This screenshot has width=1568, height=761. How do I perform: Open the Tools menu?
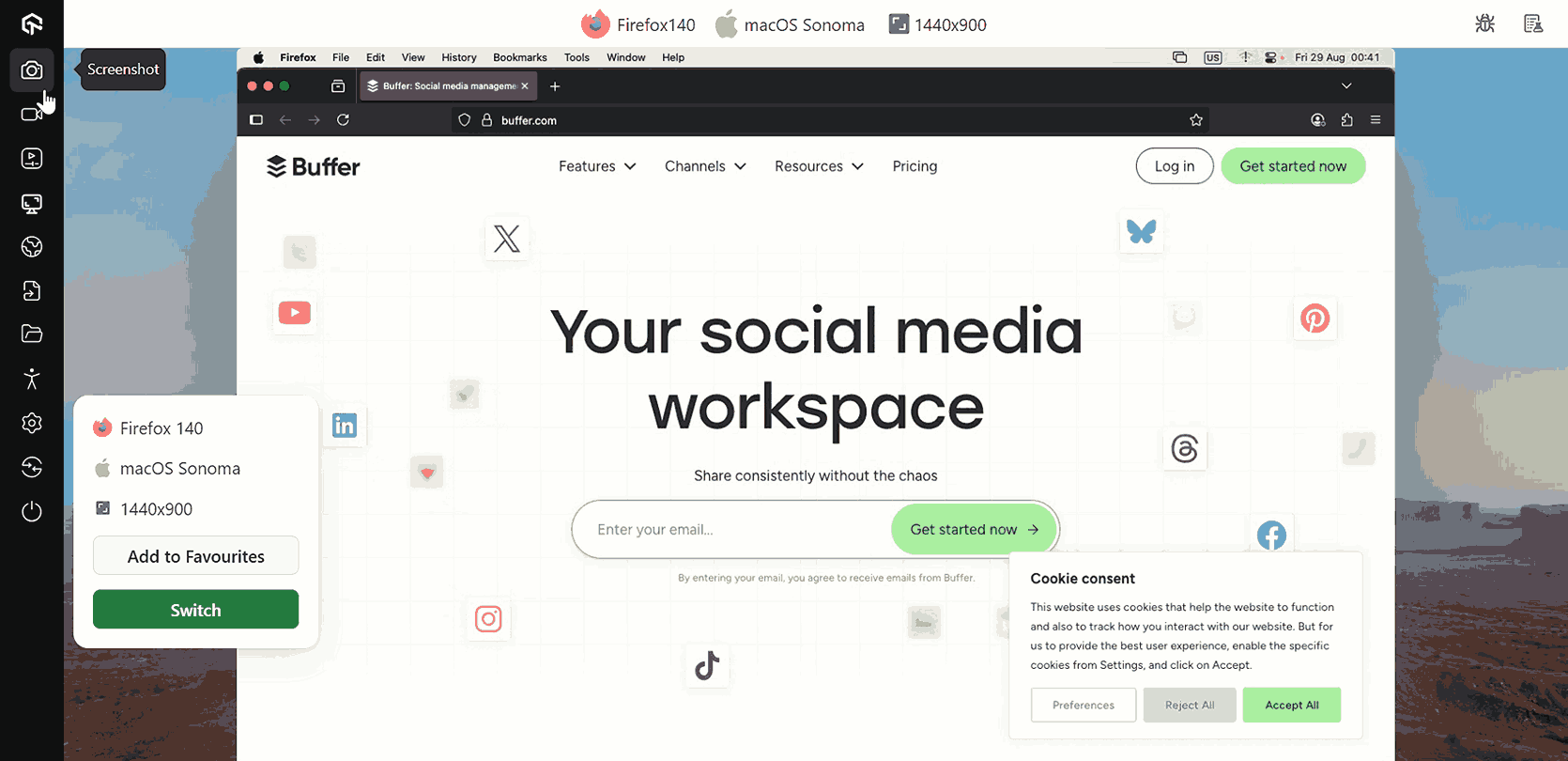point(576,57)
